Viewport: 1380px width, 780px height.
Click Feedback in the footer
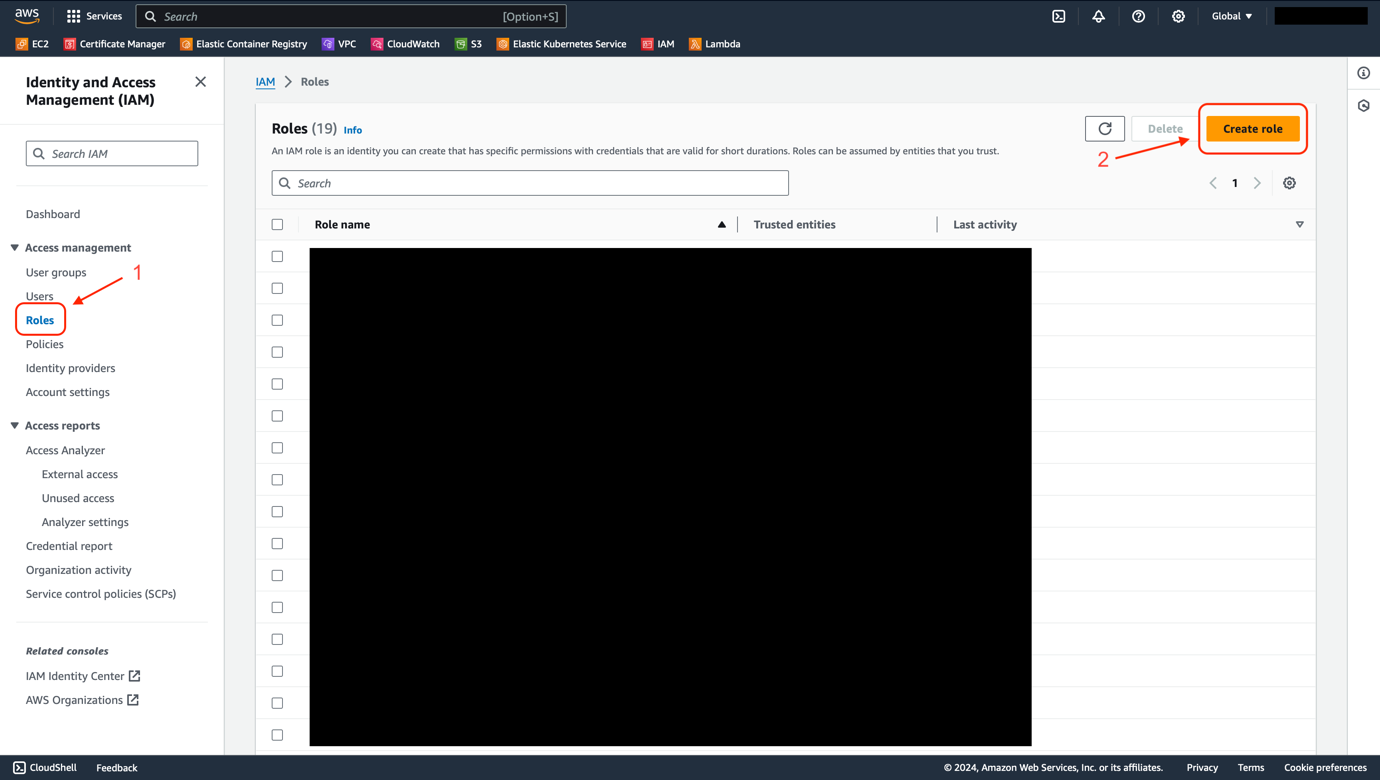[x=117, y=768]
